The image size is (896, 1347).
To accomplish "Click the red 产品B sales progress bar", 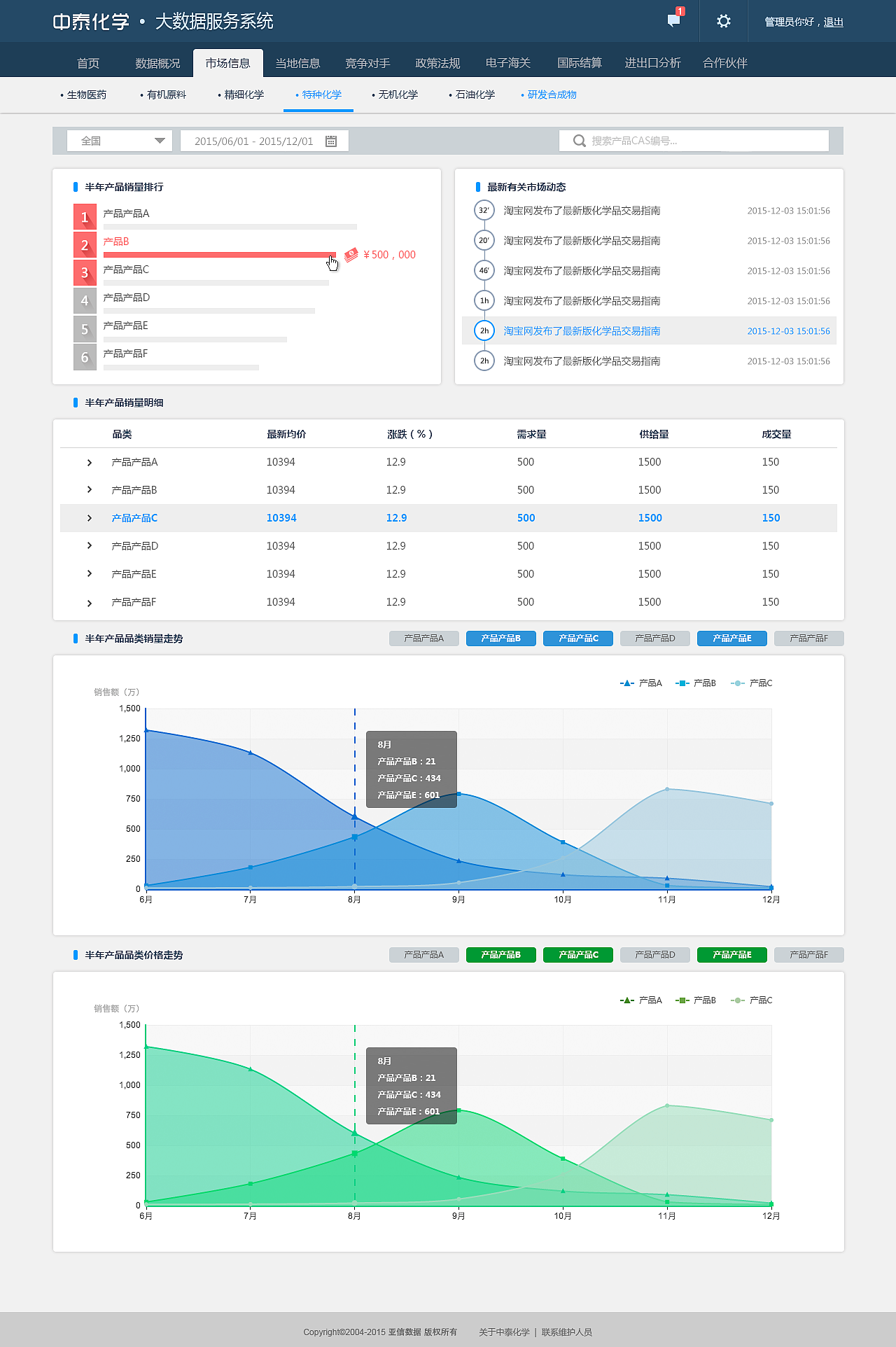I will (x=220, y=255).
